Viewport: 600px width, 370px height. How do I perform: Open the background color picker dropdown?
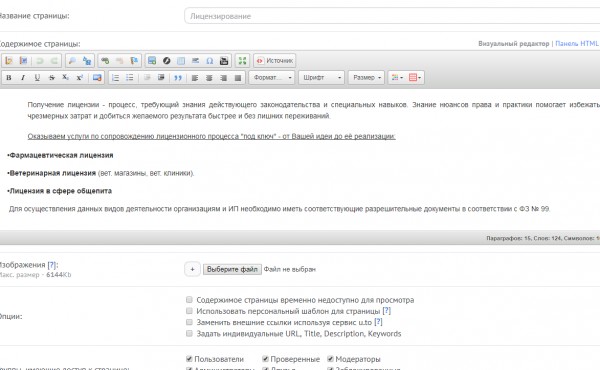[x=415, y=78]
